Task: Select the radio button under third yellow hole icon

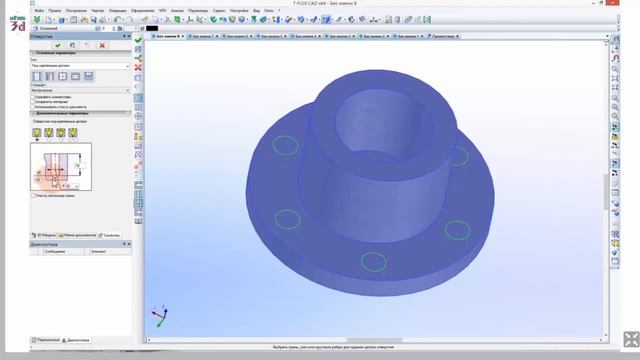Action: [x=61, y=140]
